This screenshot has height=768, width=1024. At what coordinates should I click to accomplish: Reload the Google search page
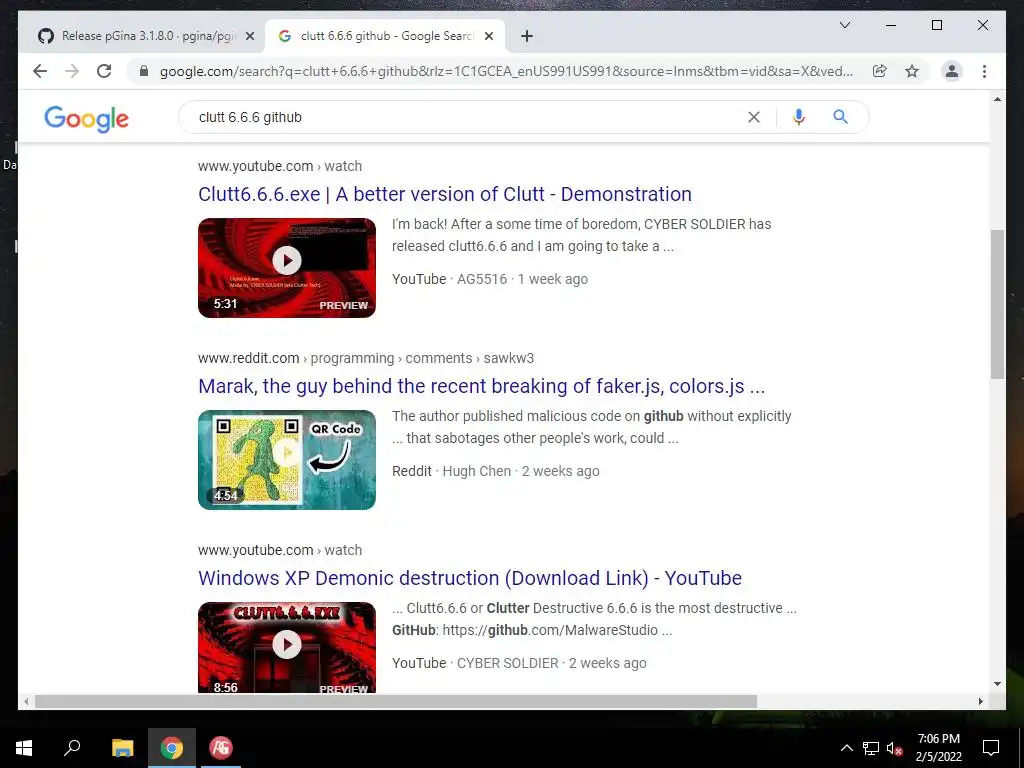coord(104,71)
